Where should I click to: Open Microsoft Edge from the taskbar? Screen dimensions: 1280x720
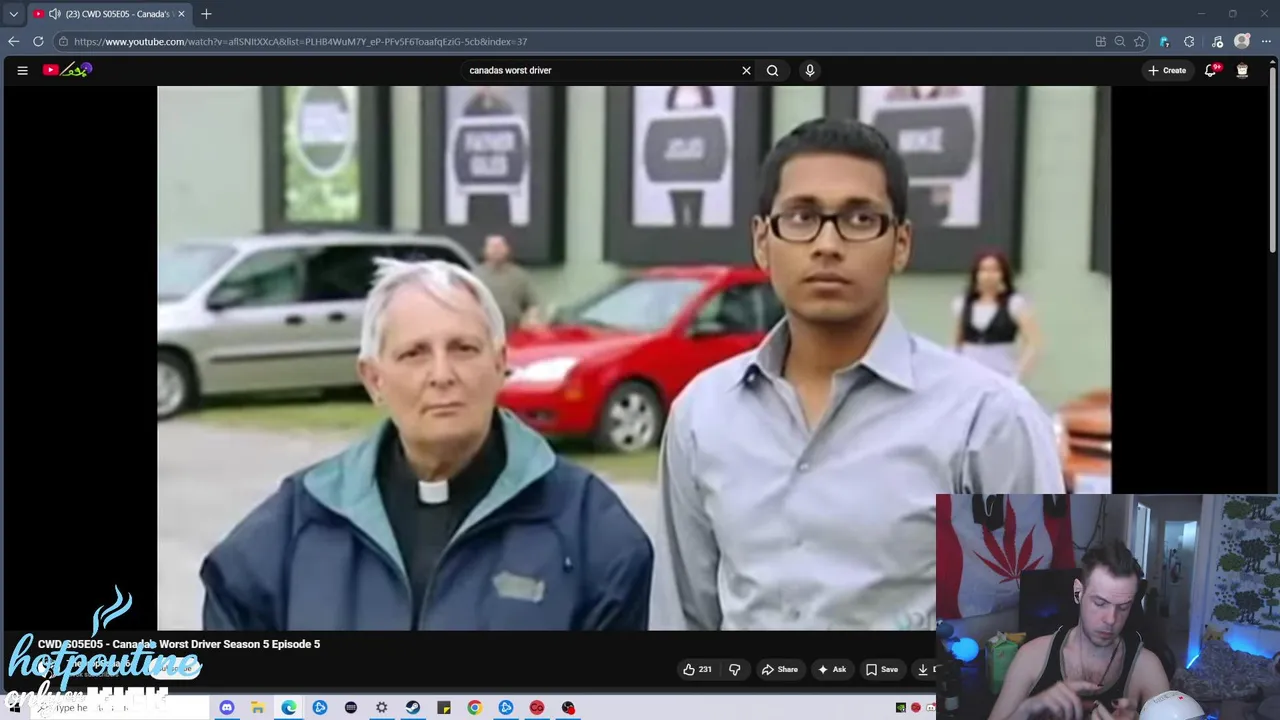289,708
